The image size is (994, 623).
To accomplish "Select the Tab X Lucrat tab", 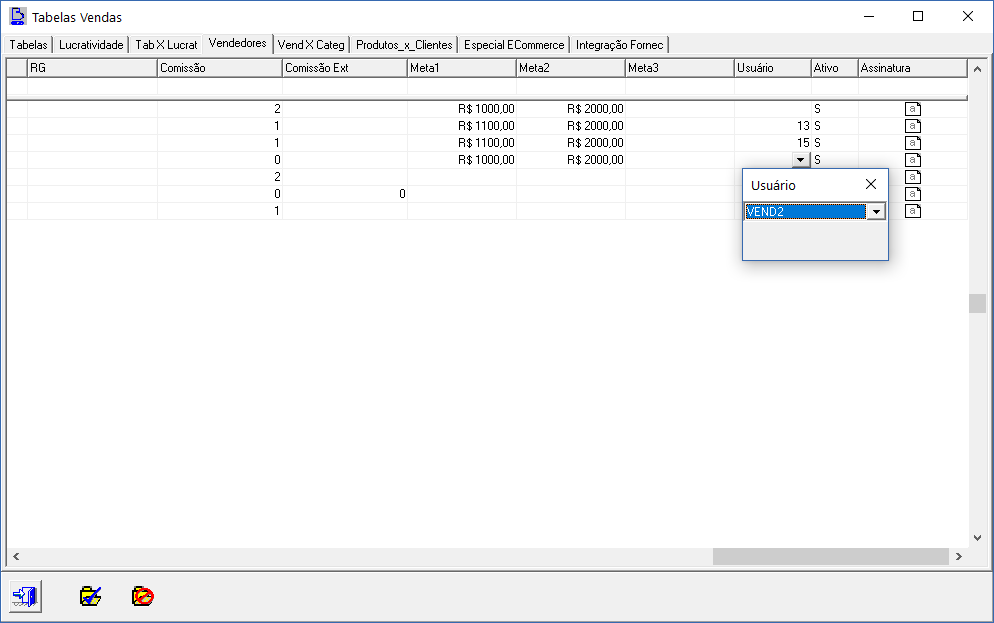I will 167,45.
